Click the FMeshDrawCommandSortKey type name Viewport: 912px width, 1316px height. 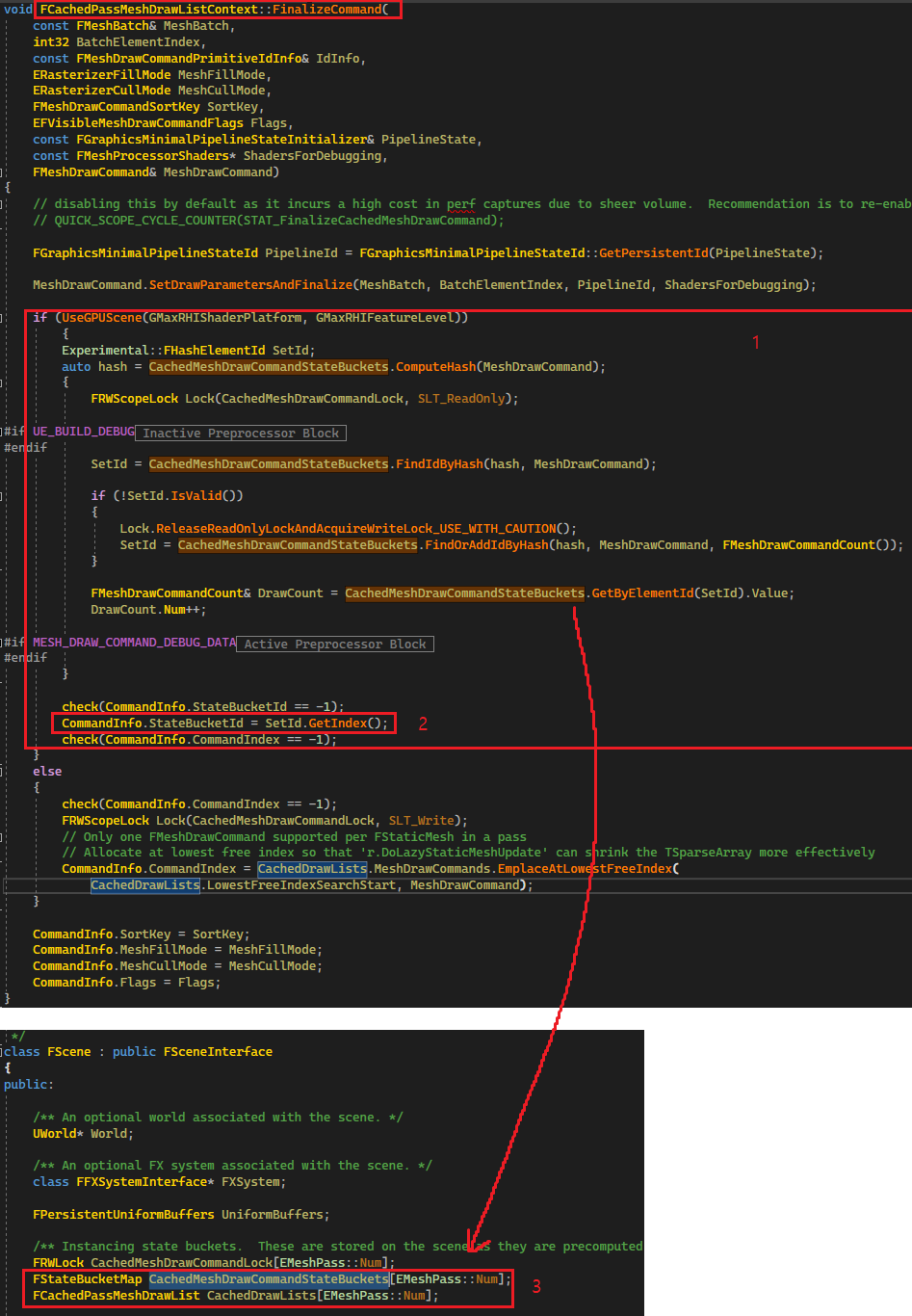coord(117,107)
